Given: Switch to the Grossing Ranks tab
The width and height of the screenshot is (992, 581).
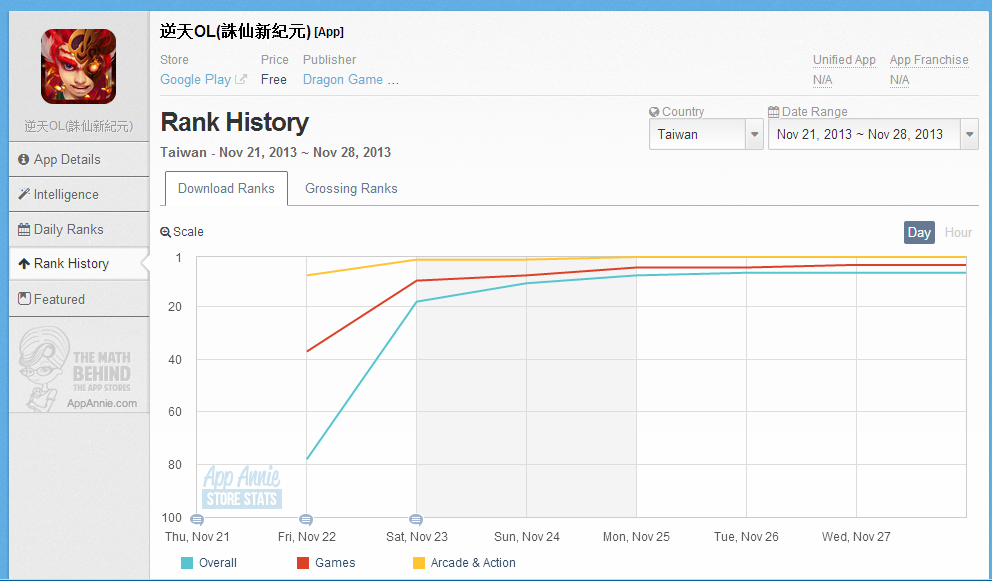Looking at the screenshot, I should [x=351, y=188].
